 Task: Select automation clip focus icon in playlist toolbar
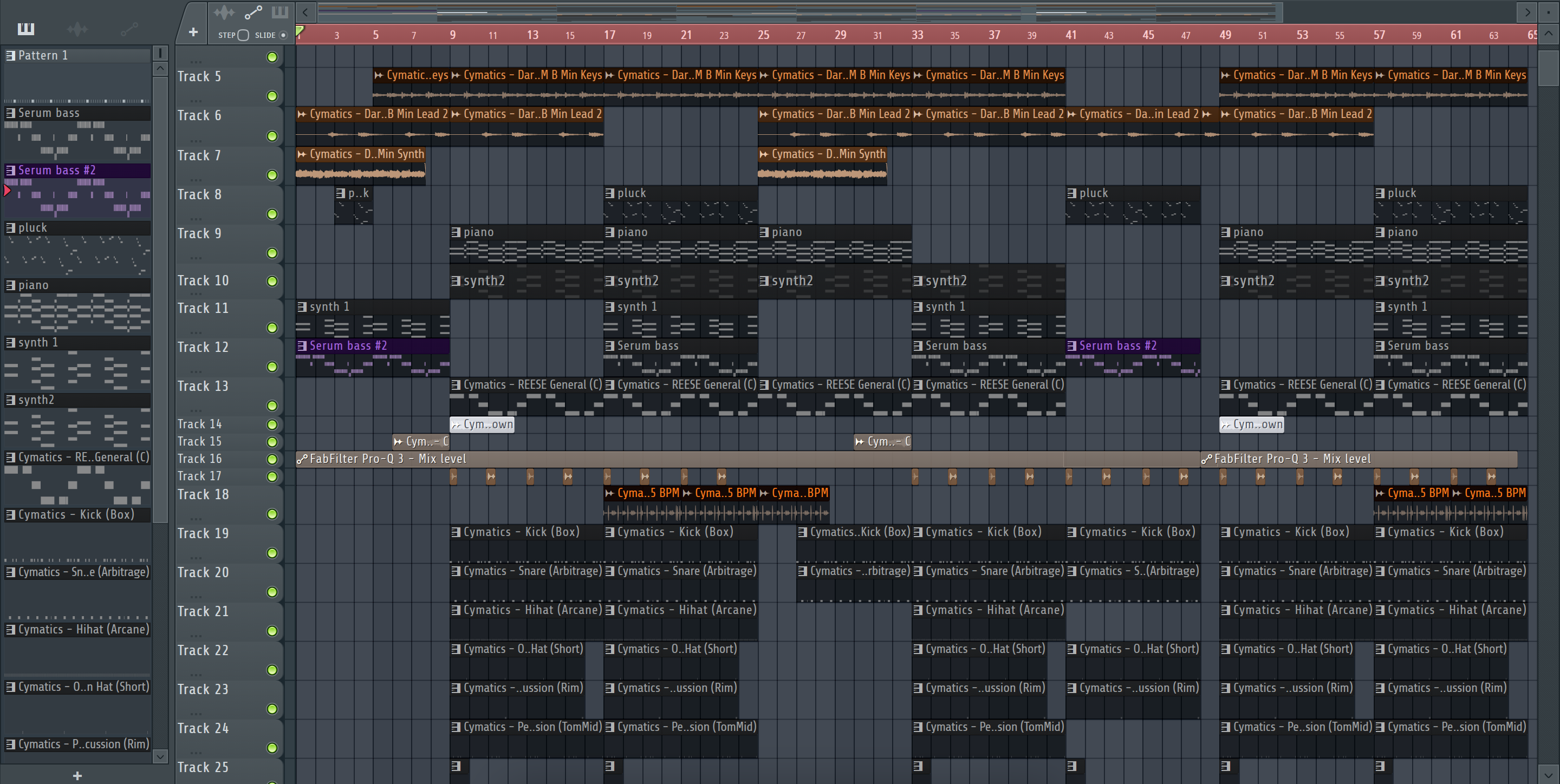253,12
